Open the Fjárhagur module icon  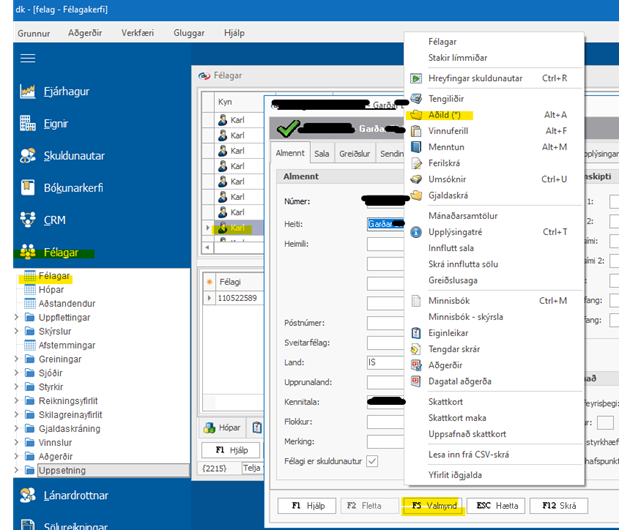click(x=29, y=92)
